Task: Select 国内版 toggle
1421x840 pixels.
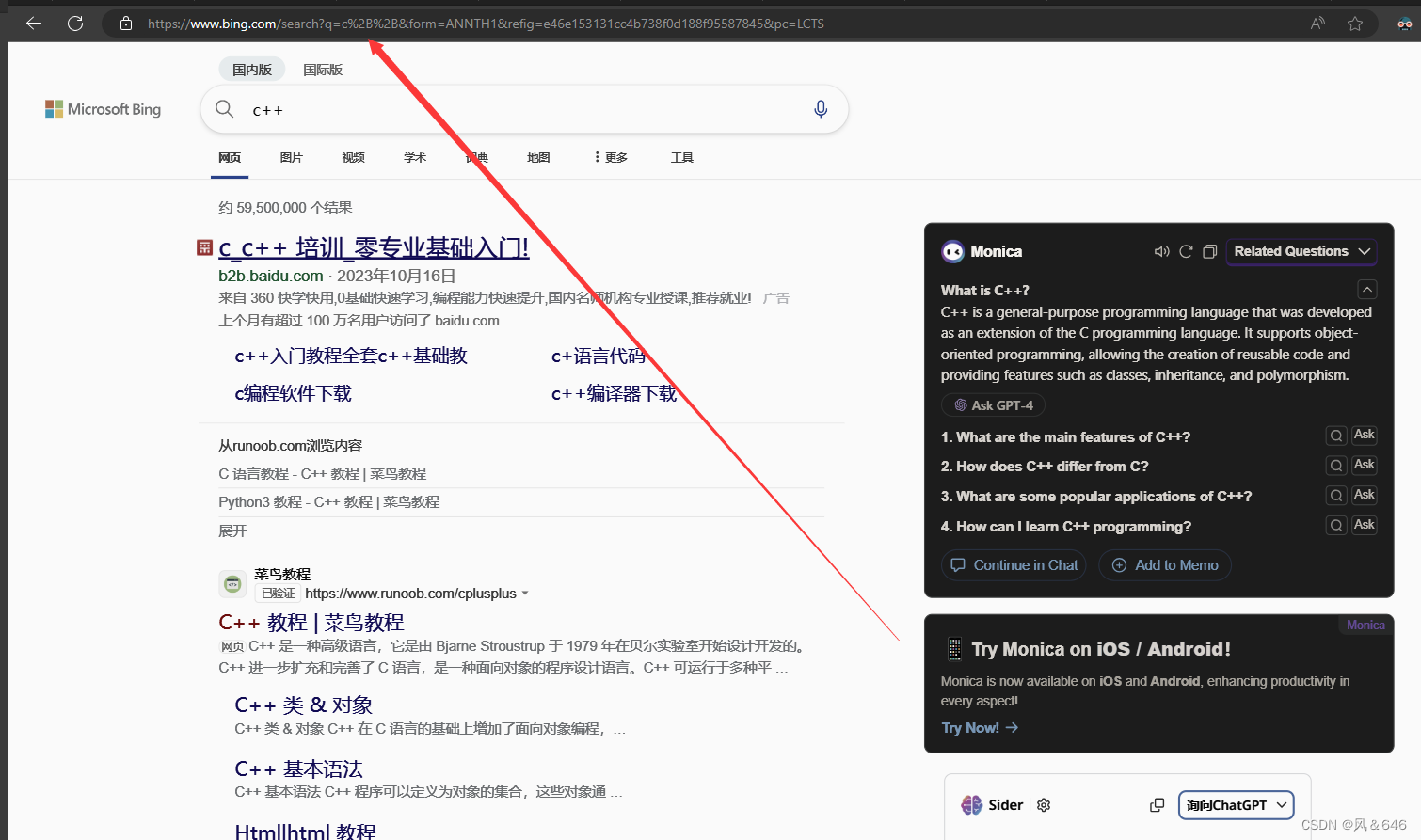Action: click(x=252, y=70)
